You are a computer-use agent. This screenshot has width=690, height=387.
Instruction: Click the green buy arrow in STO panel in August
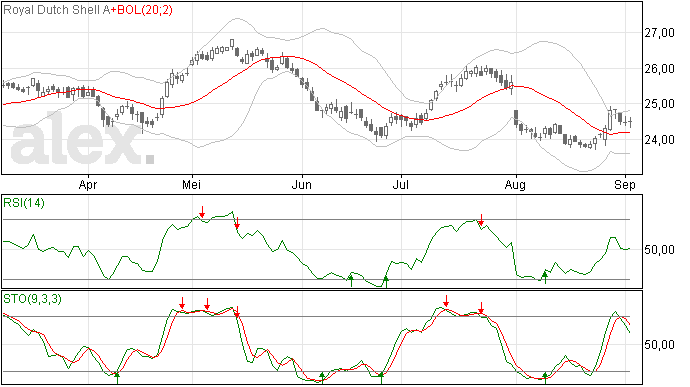pos(545,378)
